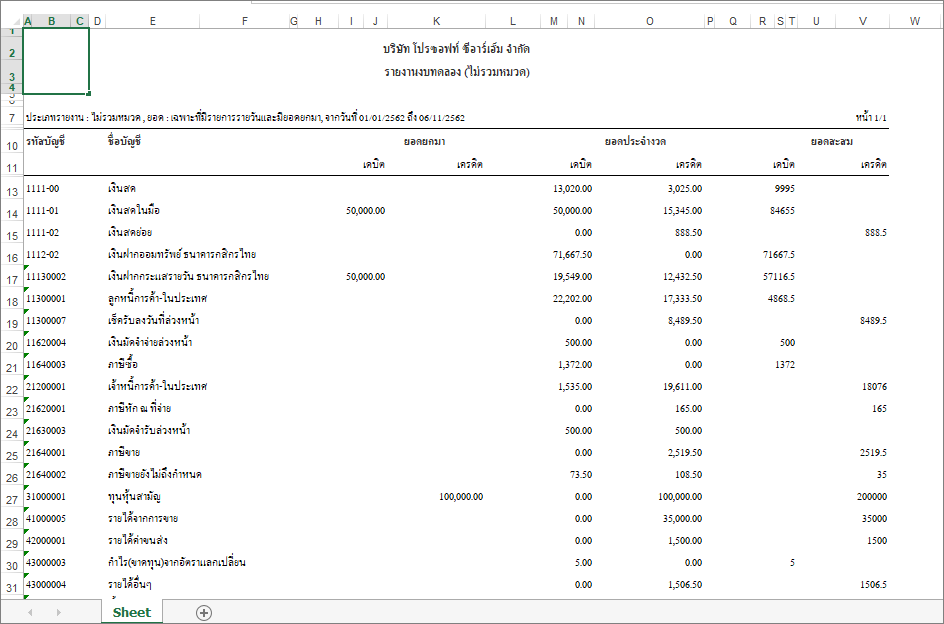
Task: Click account code cell "43000004"
Action: pyautogui.click(x=46, y=585)
